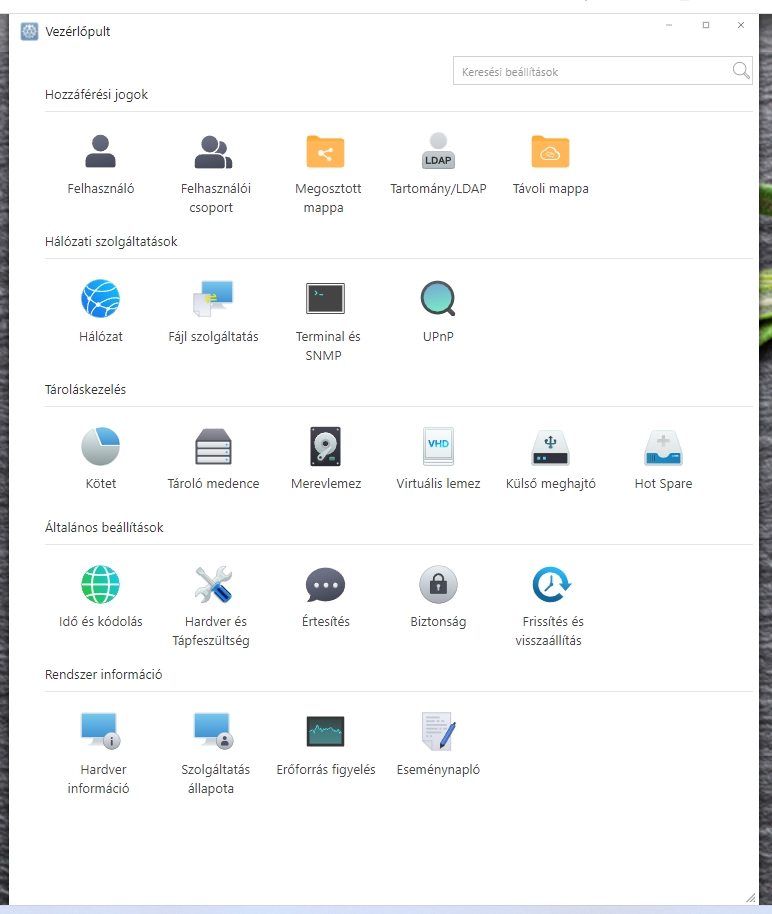Open the Tartomány/LDAP icon
Viewport: 772px width, 914px height.
tap(438, 150)
